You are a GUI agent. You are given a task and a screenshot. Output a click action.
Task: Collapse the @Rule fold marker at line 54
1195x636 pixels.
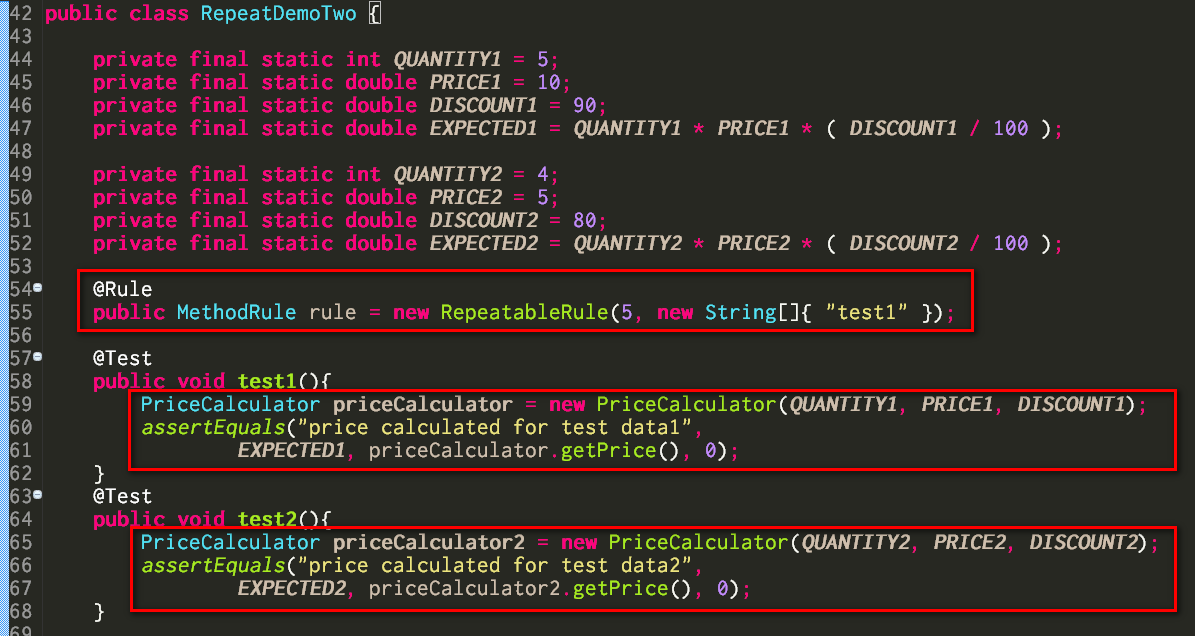(x=37, y=288)
